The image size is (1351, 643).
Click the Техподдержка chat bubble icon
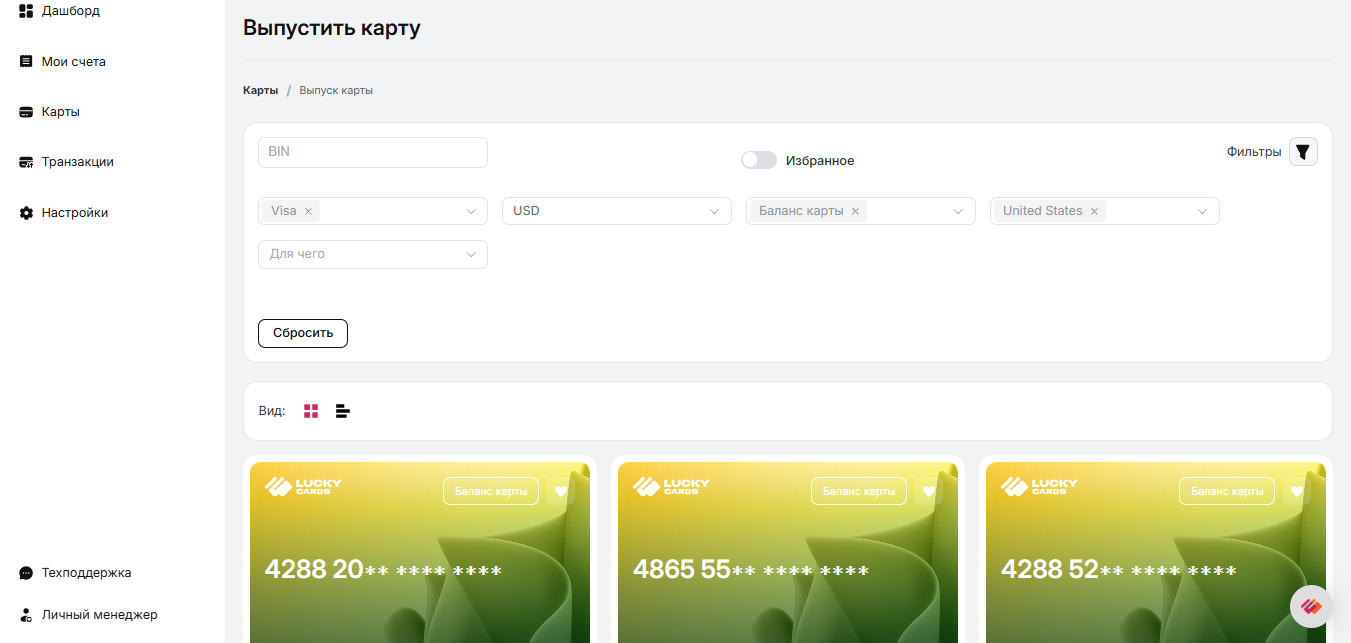point(26,573)
